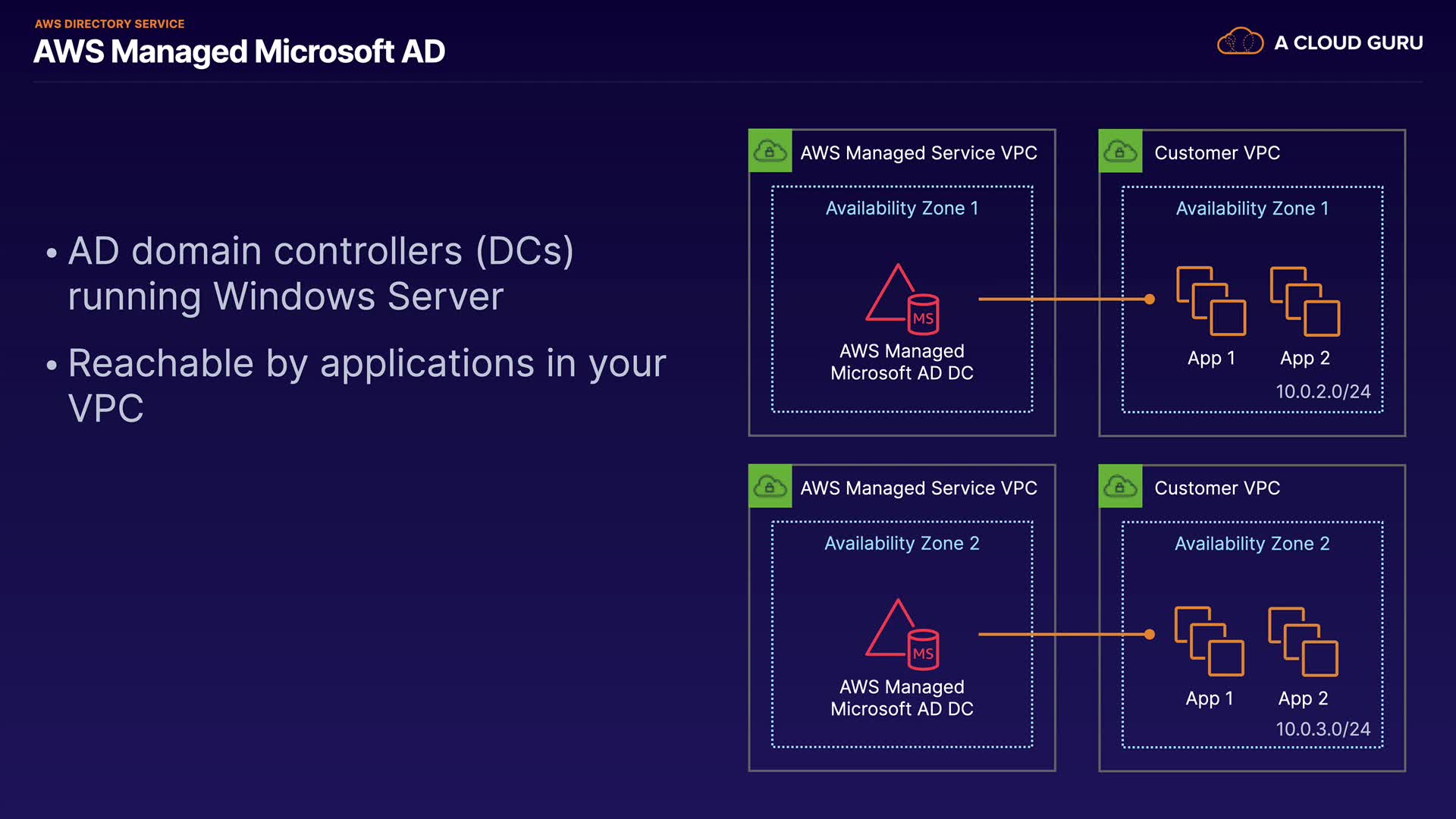1456x819 pixels.
Task: Click the bottom AWS Managed Service VPC icon
Action: pyautogui.click(x=770, y=487)
